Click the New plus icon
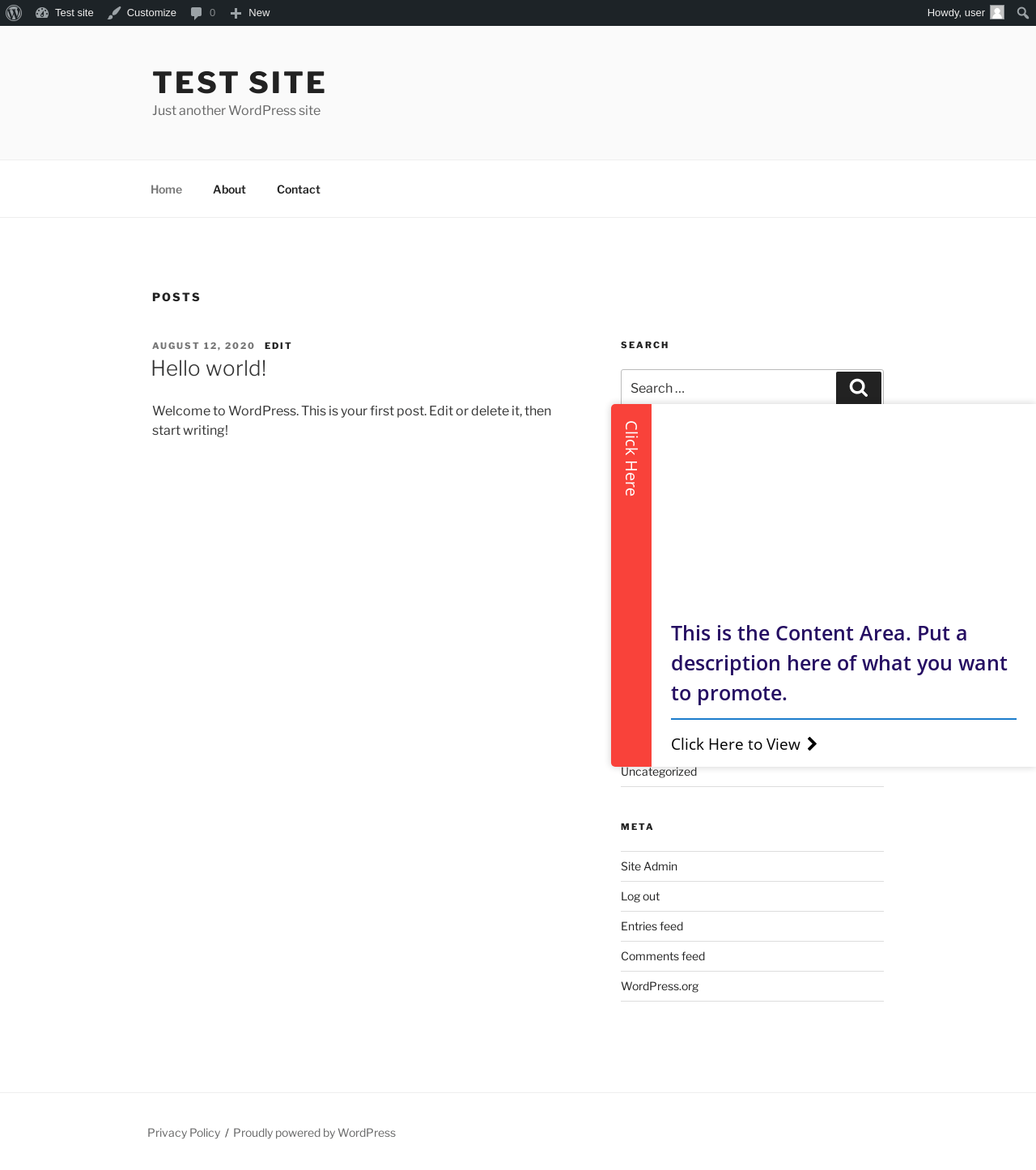The height and width of the screenshot is (1170, 1036). click(x=236, y=13)
